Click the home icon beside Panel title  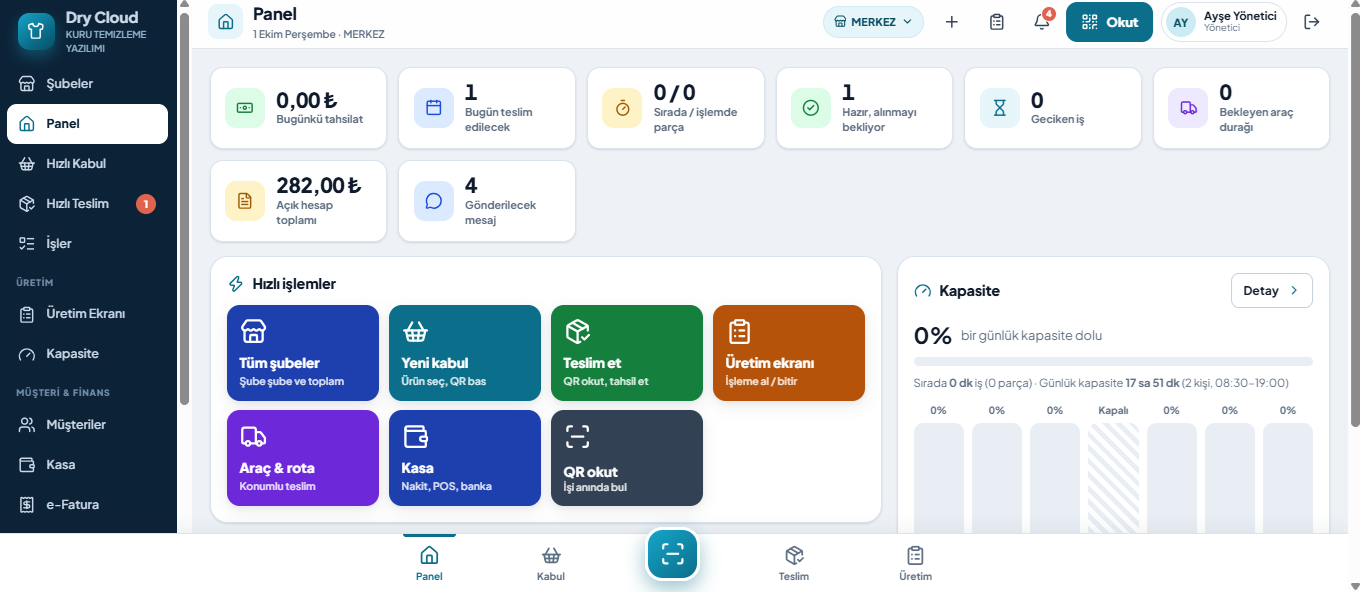point(226,22)
